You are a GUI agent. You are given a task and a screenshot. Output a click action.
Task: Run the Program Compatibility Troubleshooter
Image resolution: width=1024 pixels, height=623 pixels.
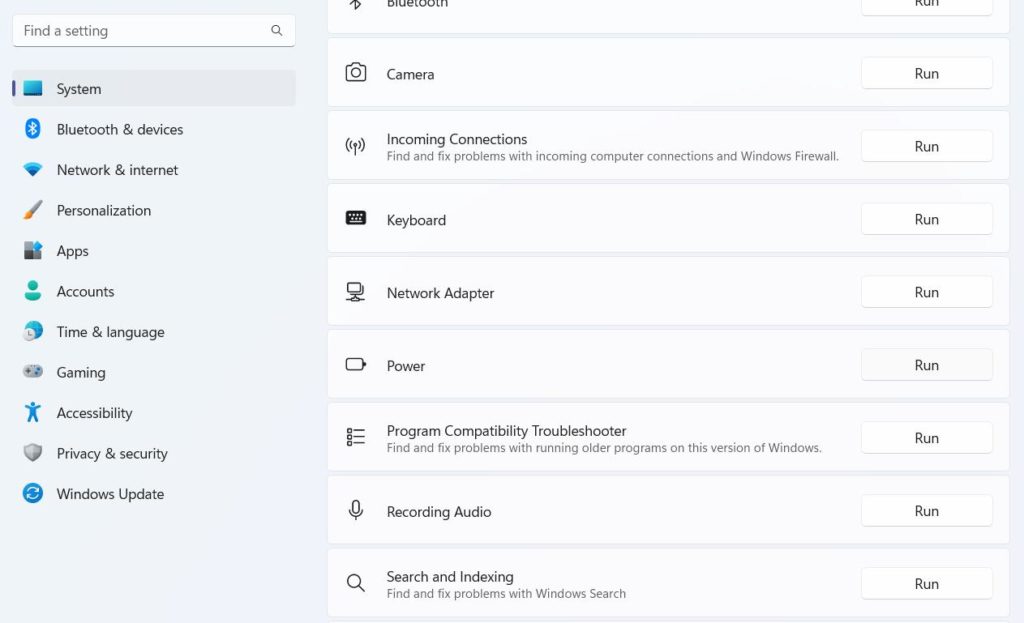click(x=927, y=438)
